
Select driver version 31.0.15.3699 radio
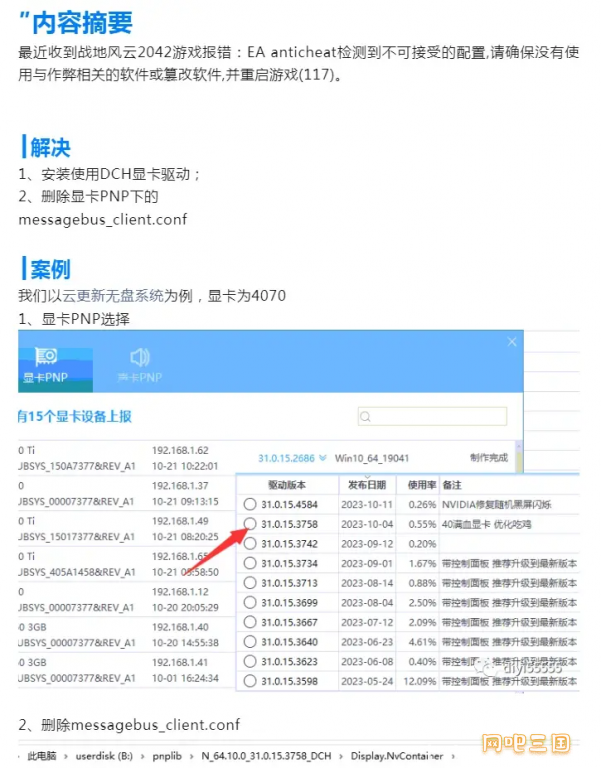coord(250,602)
